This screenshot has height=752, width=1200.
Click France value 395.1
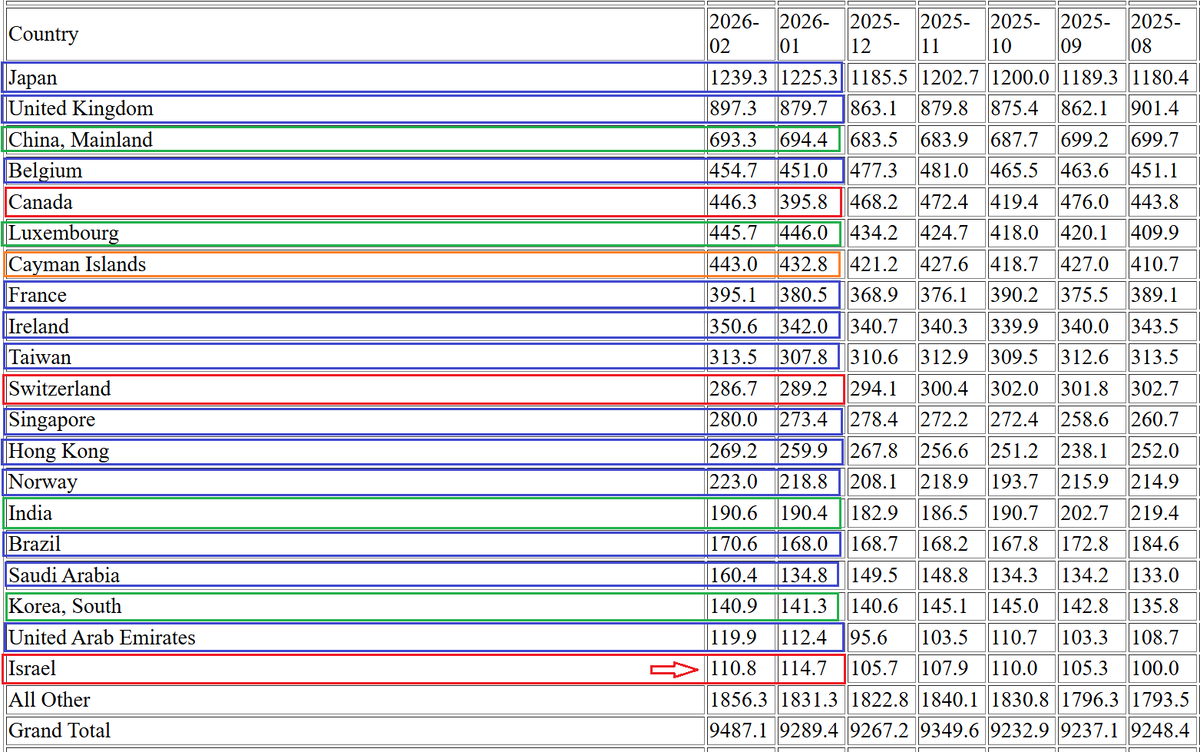click(733, 295)
